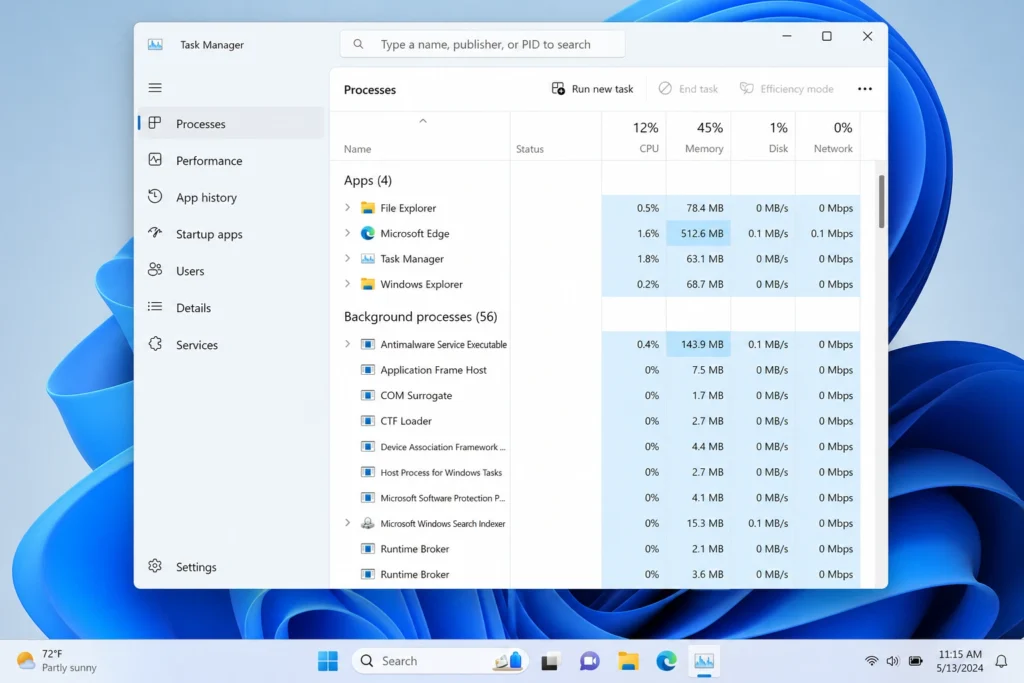The image size is (1024, 683).
Task: Open File Explorer from the taskbar
Action: (628, 661)
